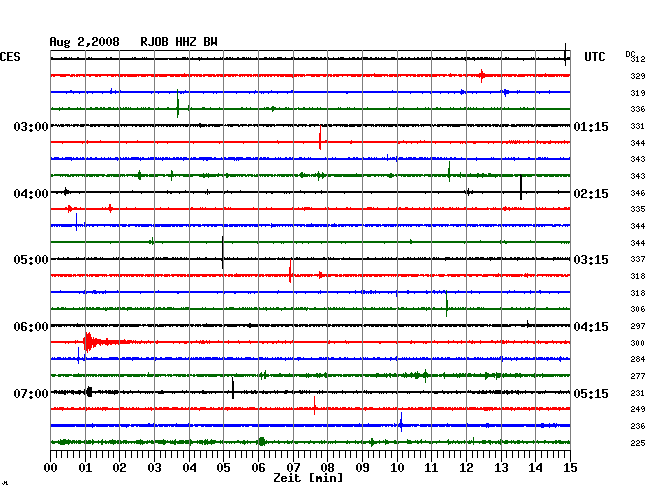Click the blue spike on the trace labeled 236

401,422
